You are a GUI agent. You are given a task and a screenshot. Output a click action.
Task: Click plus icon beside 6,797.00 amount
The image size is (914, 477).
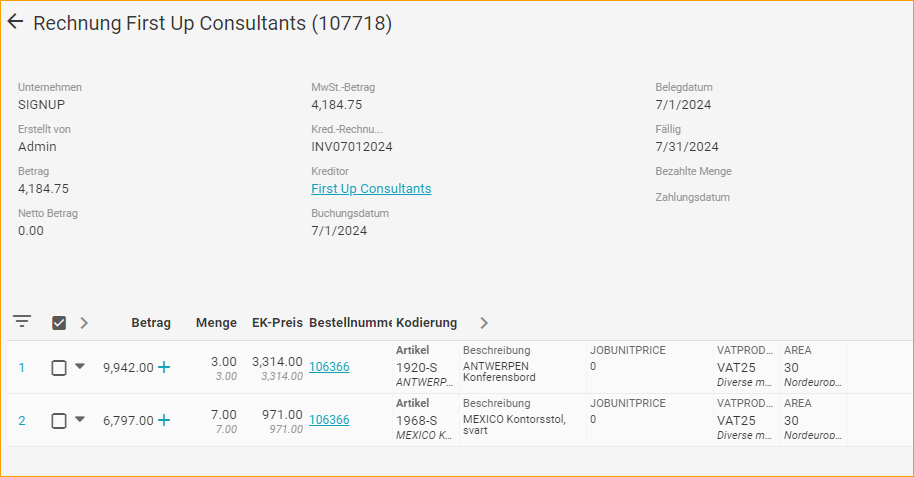pos(164,420)
